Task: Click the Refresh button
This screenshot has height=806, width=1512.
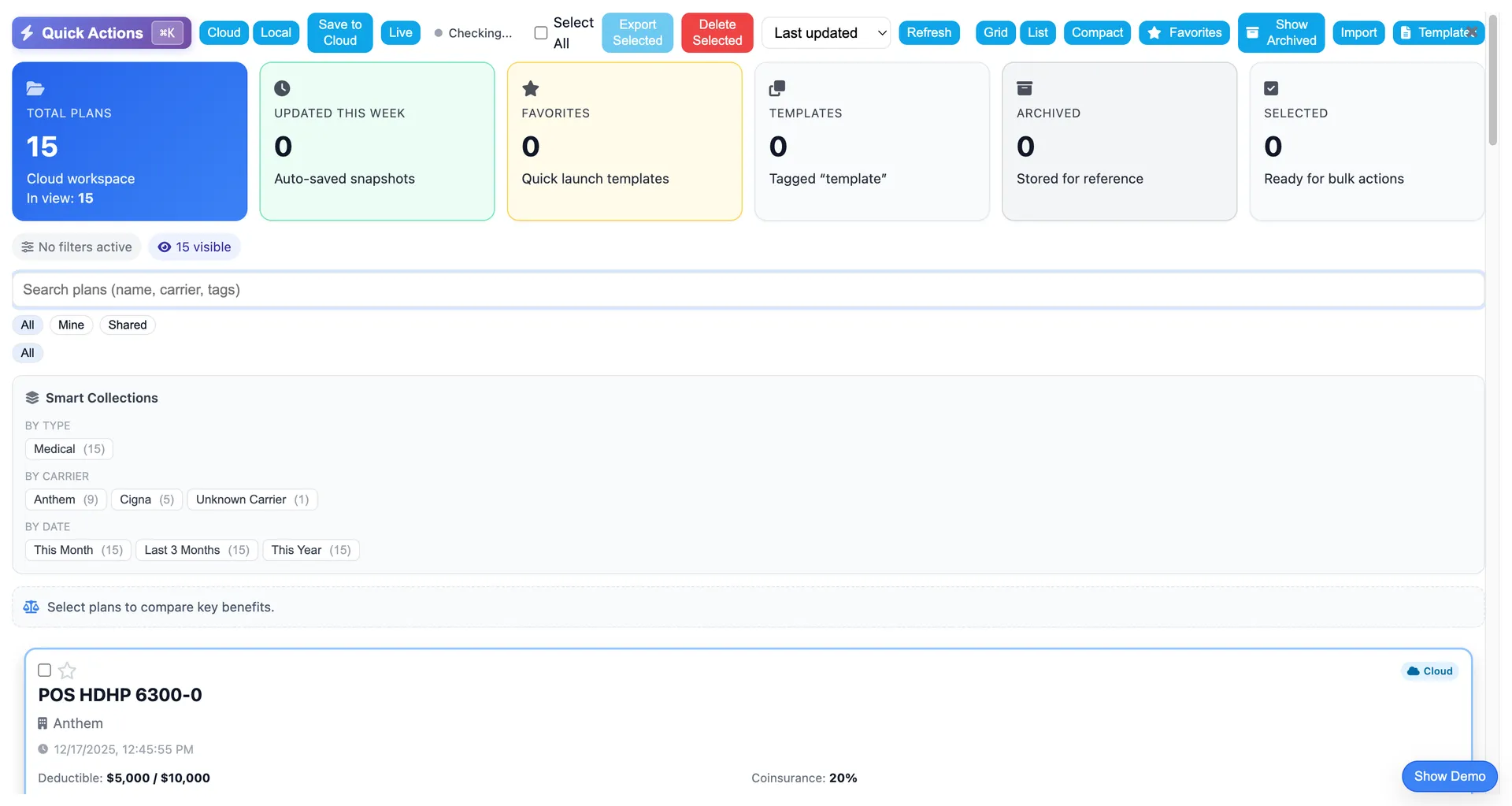Action: (x=929, y=32)
